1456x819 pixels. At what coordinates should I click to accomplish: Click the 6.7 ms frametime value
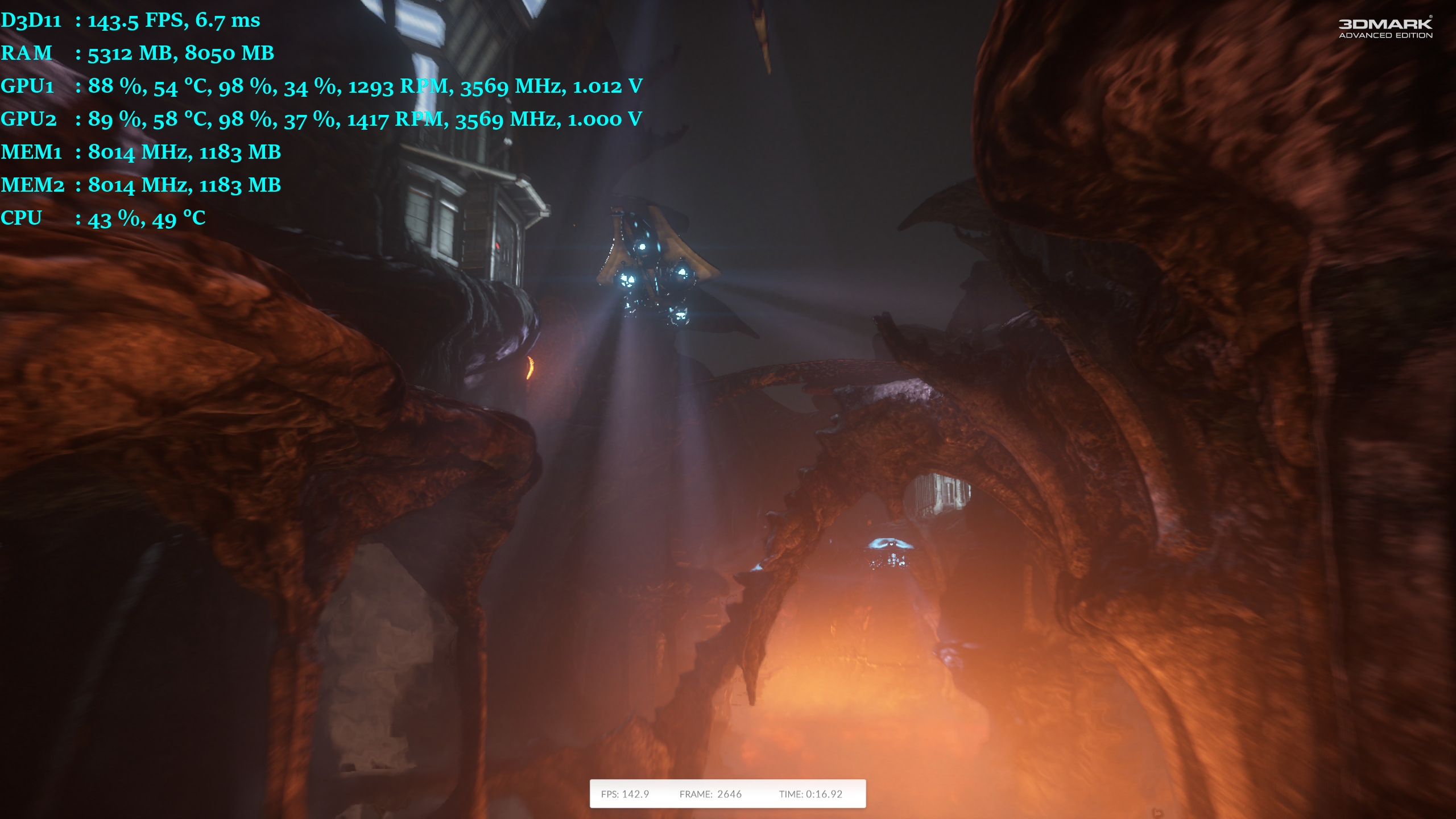coord(227,20)
